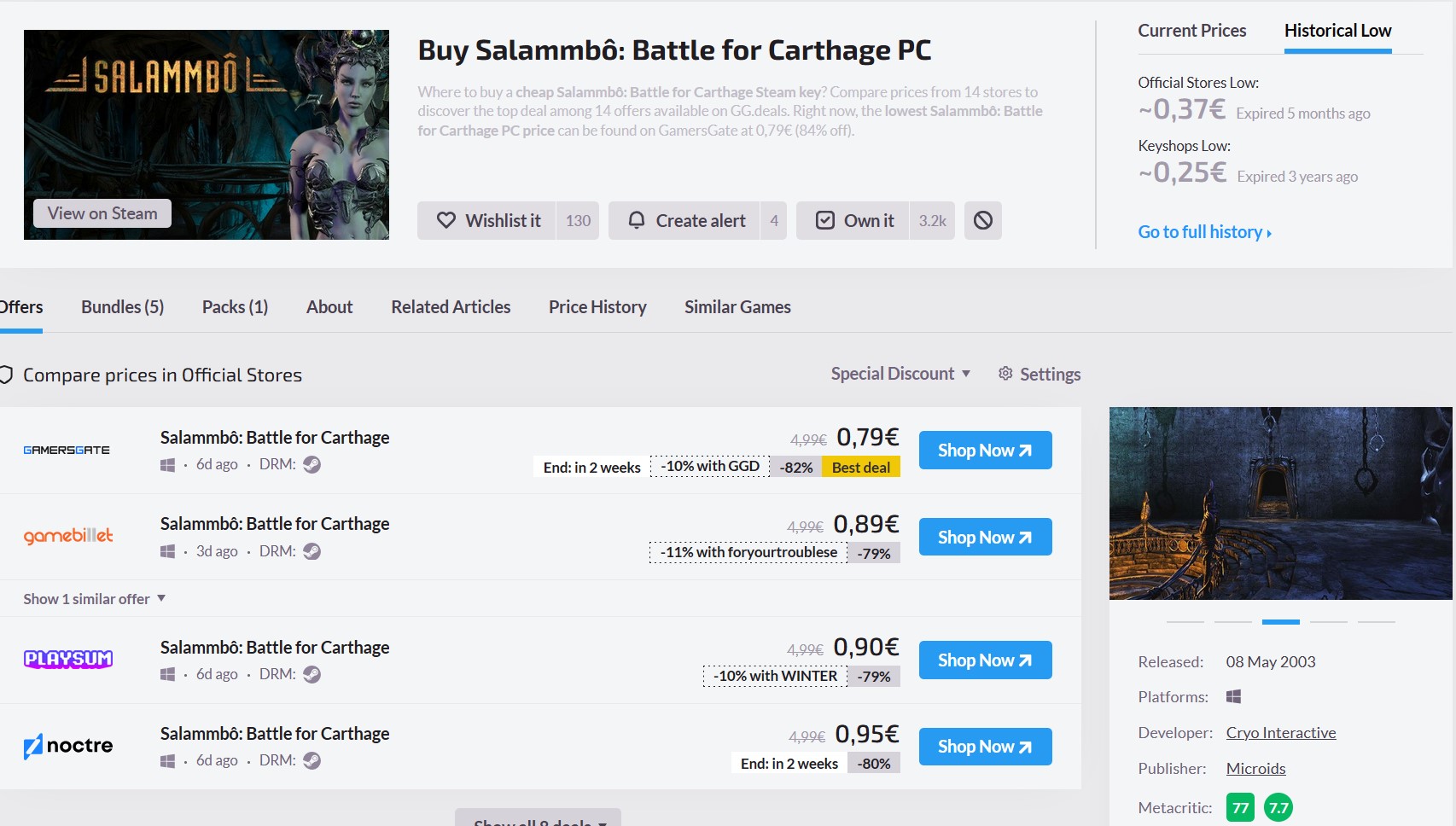Click the -11% with foryourtroublese voucher
Screen dimensions: 1456x826
(x=748, y=553)
